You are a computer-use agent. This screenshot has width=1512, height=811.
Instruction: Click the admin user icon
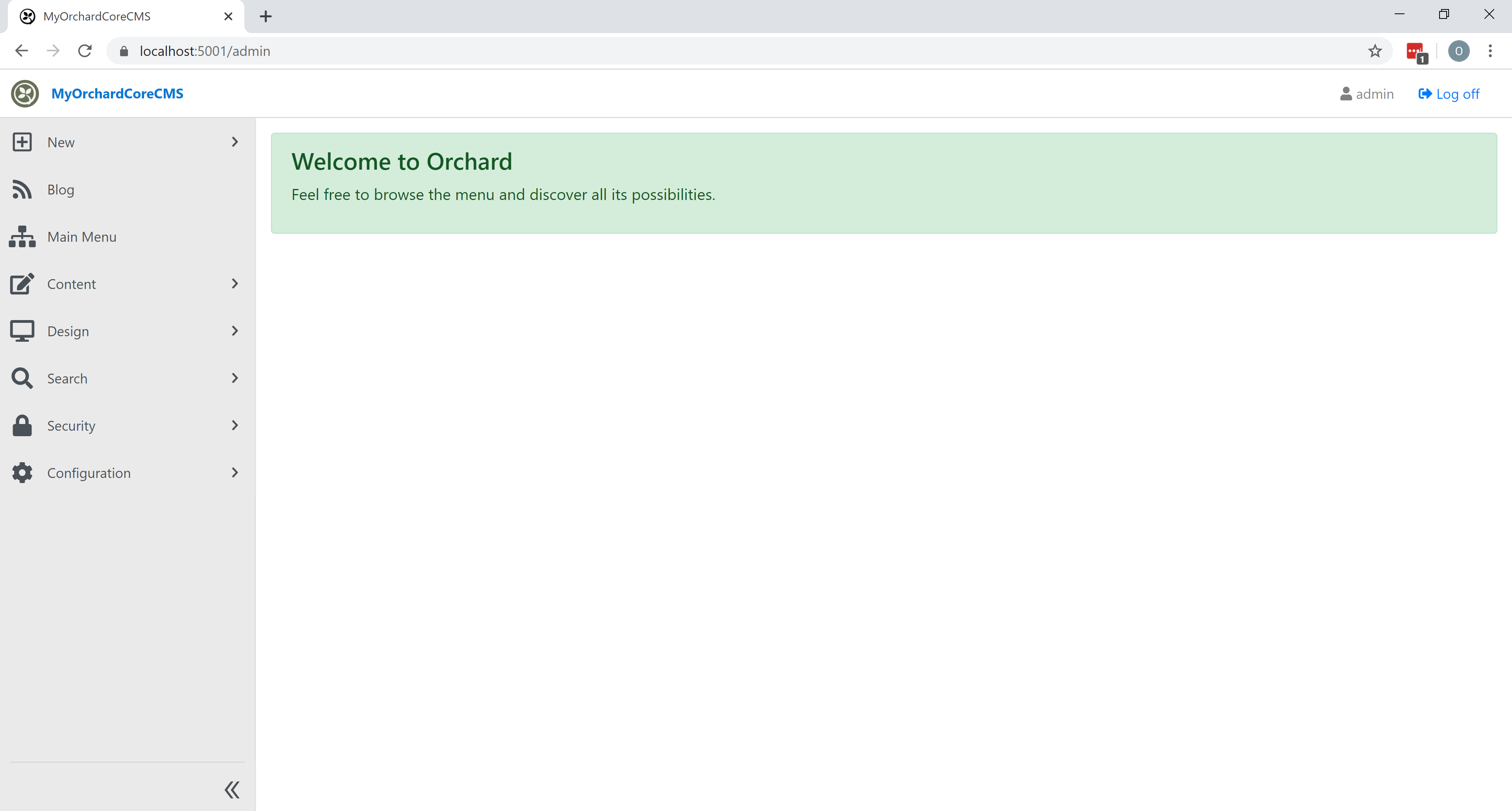1346,93
